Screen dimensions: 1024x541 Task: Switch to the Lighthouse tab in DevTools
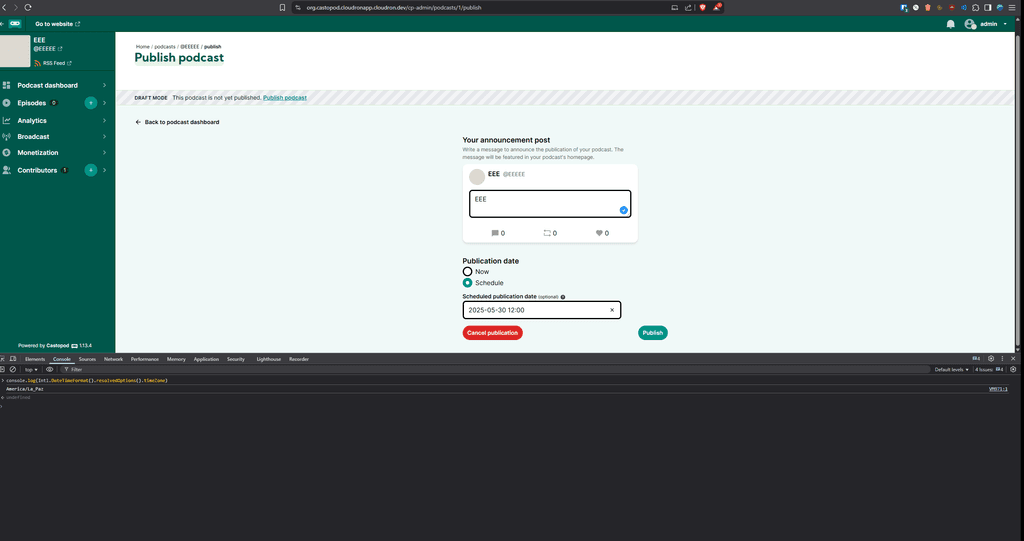click(x=268, y=359)
